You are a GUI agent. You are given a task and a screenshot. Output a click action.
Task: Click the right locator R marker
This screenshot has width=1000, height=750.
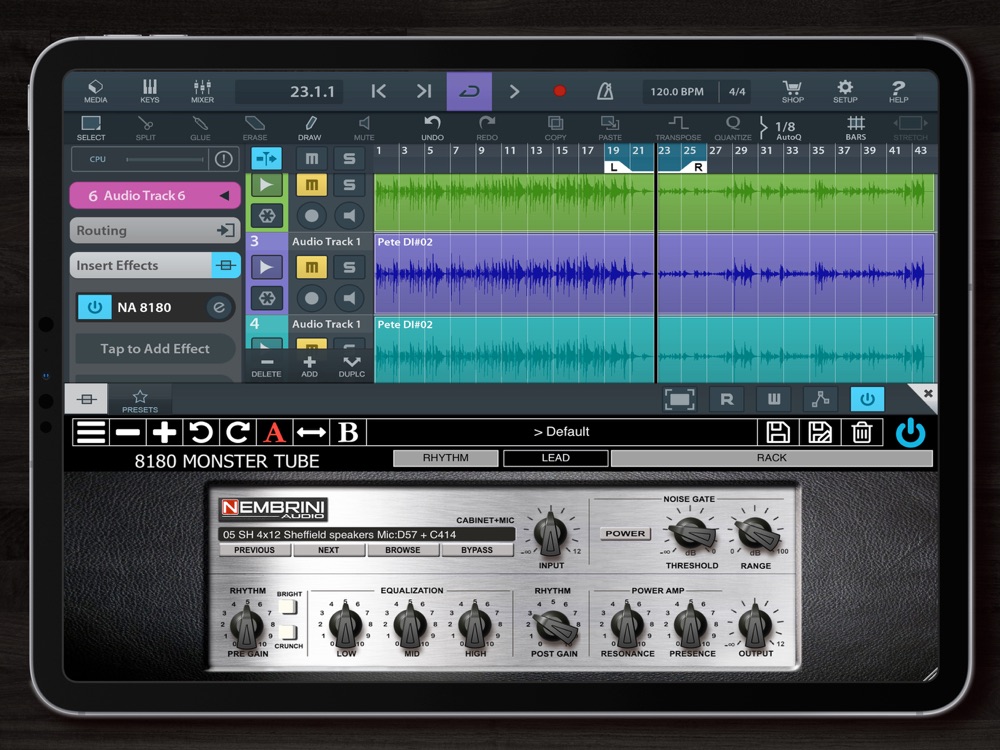[697, 167]
